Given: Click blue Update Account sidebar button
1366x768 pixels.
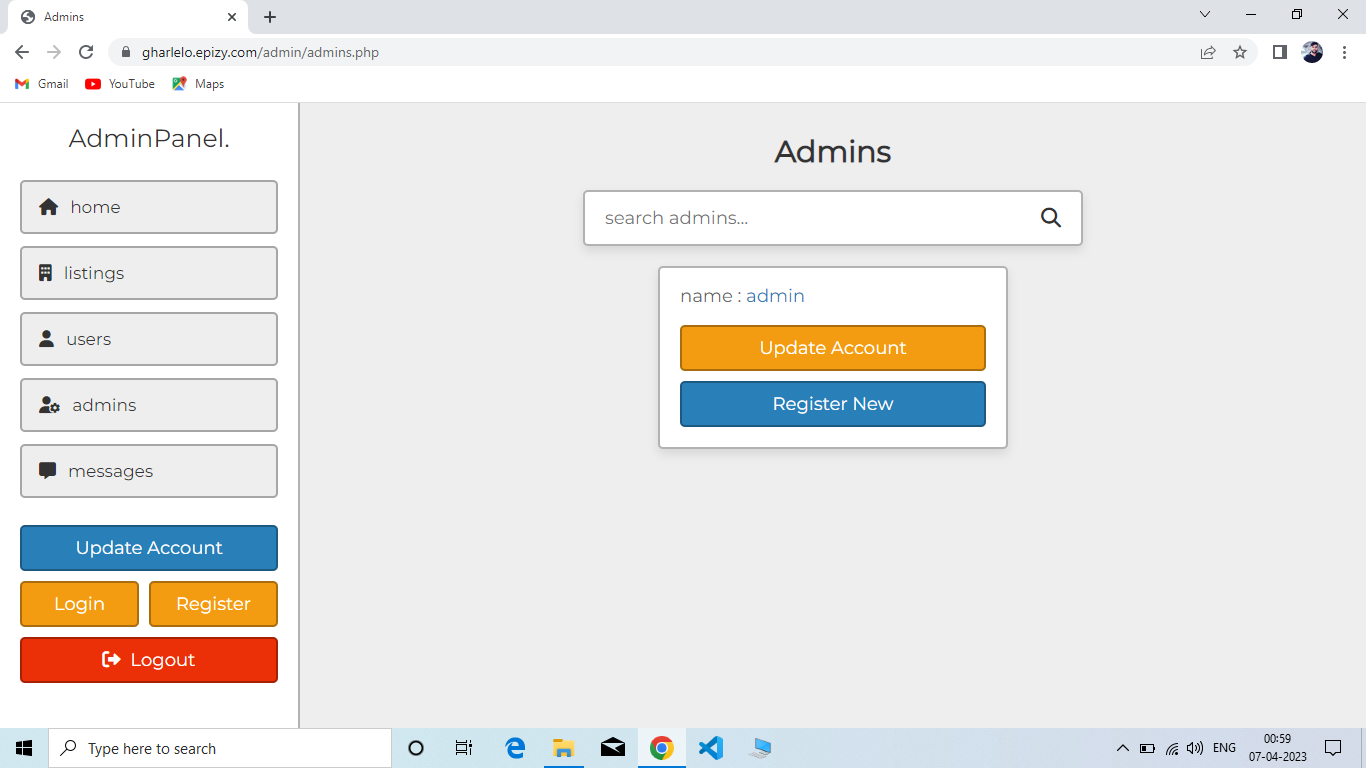Looking at the screenshot, I should point(149,548).
